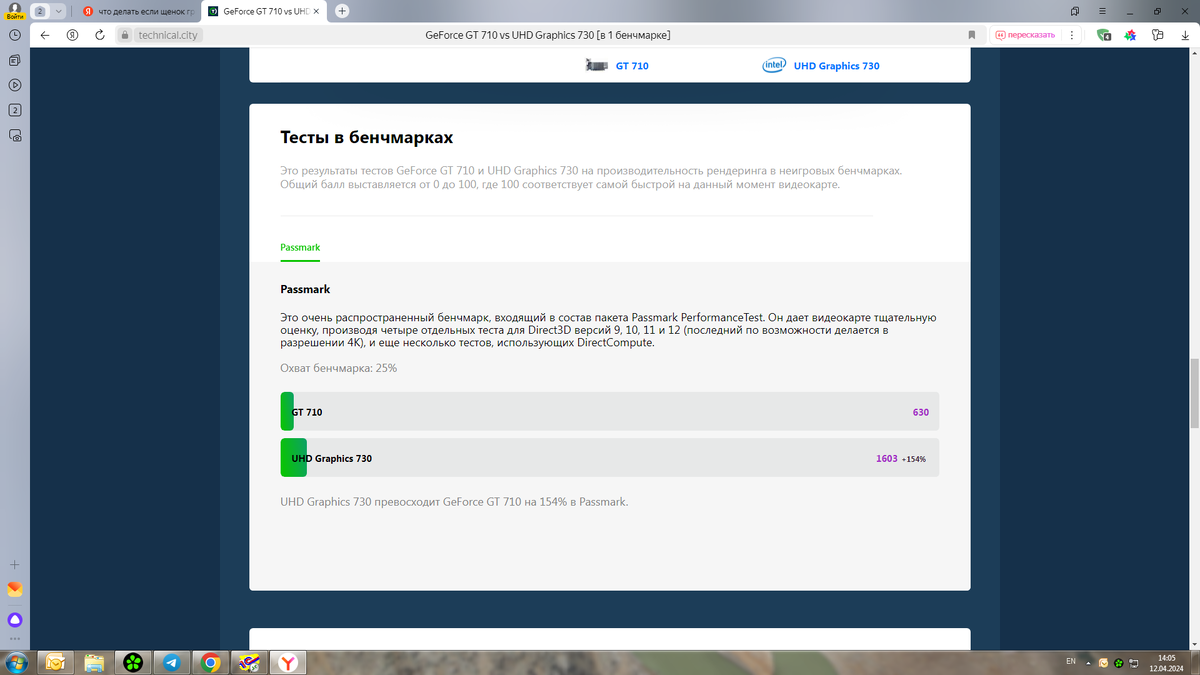Select the Passmark benchmark tab
This screenshot has height=675, width=1200.
[300, 247]
